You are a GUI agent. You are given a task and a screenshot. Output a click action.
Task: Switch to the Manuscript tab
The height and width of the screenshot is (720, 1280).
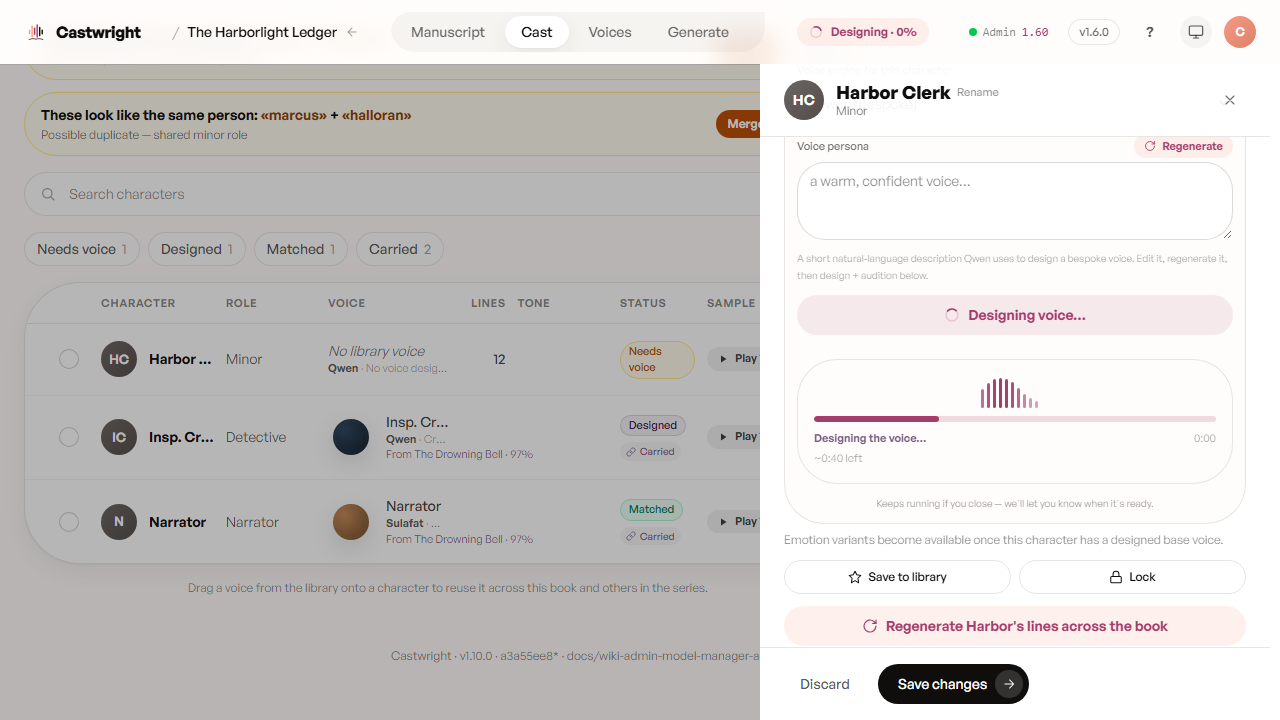click(448, 32)
